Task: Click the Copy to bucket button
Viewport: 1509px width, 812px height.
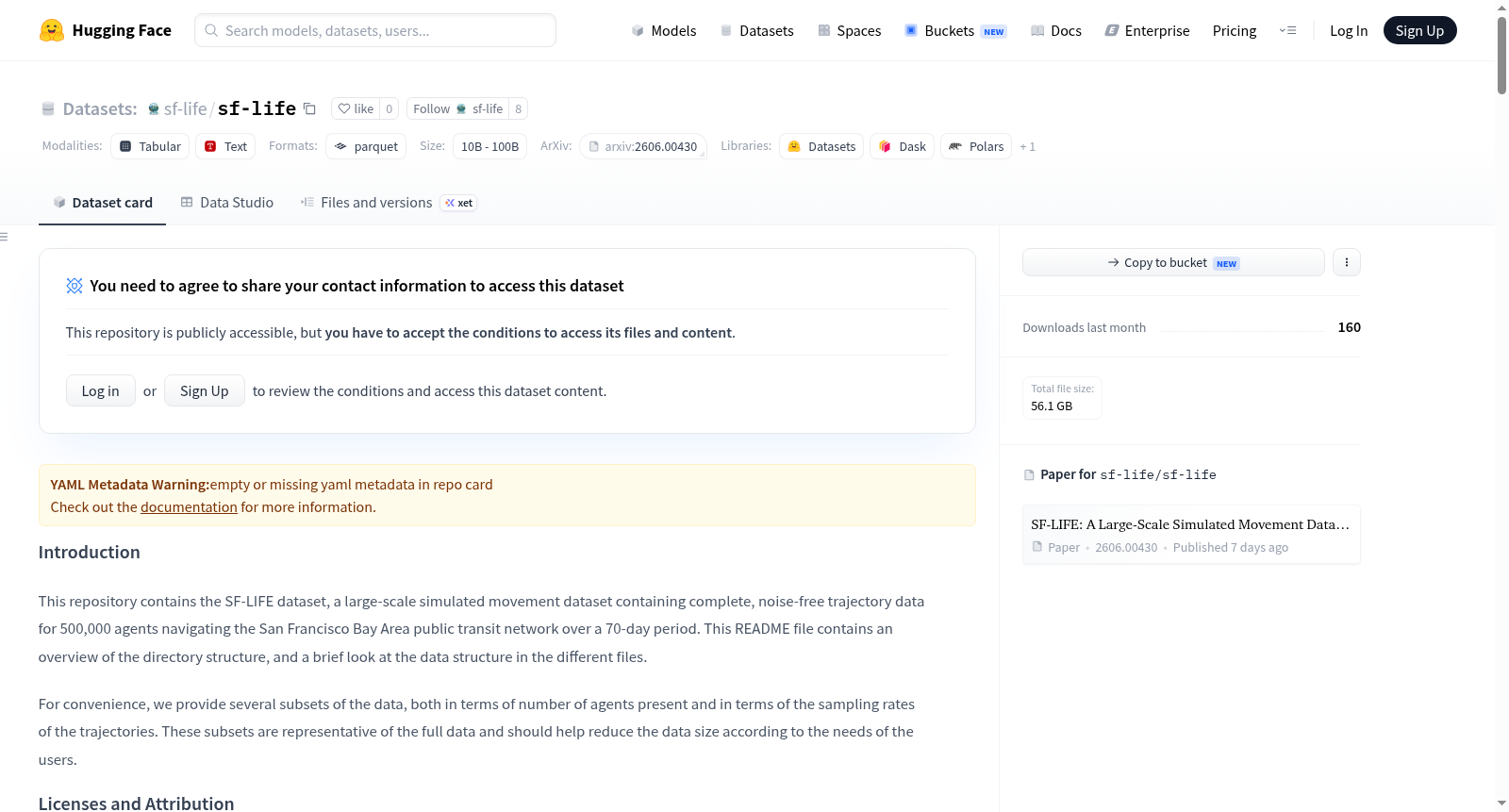Action: 1173,262
